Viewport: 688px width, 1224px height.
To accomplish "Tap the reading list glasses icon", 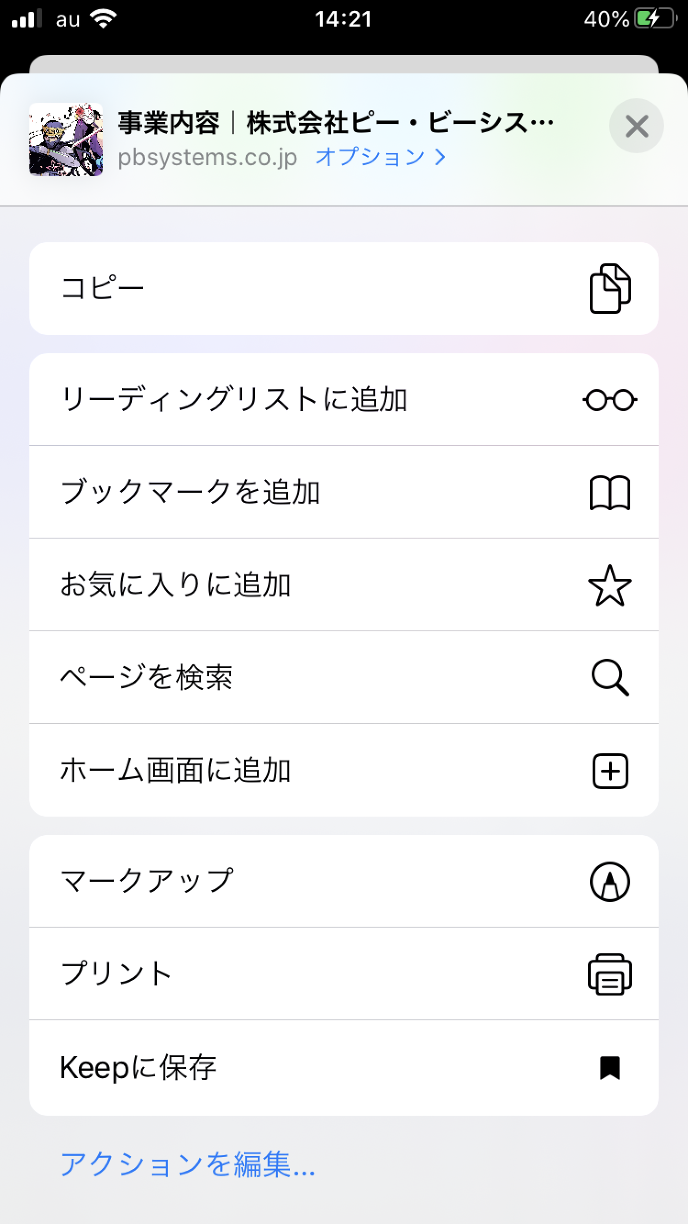I will click(x=610, y=400).
